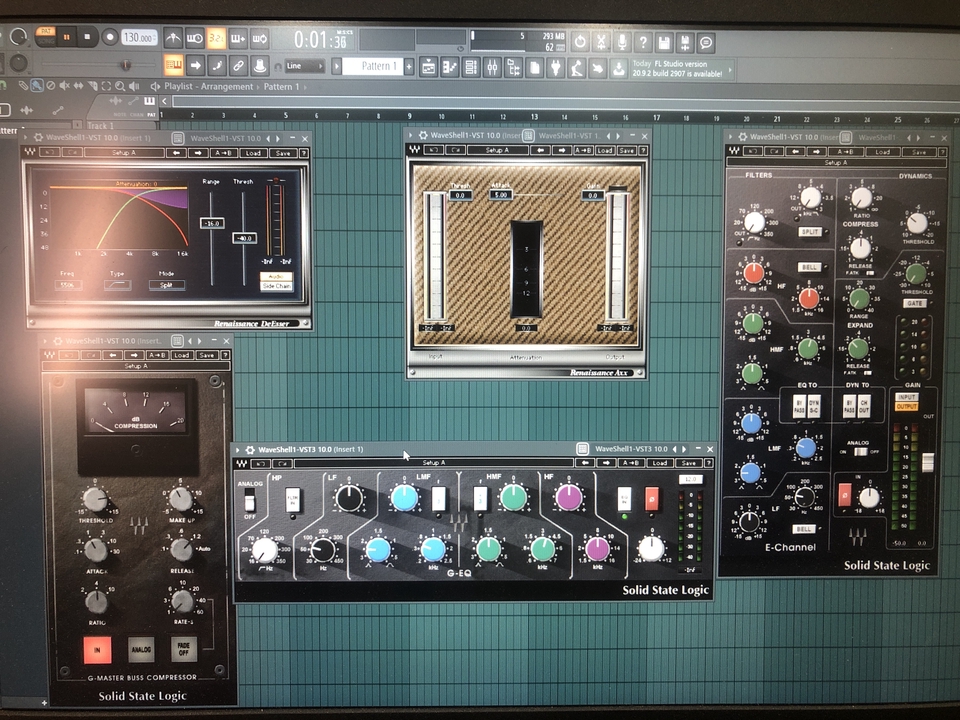Open the Browser view icon
Viewport: 960px width, 720px height.
[x=513, y=66]
